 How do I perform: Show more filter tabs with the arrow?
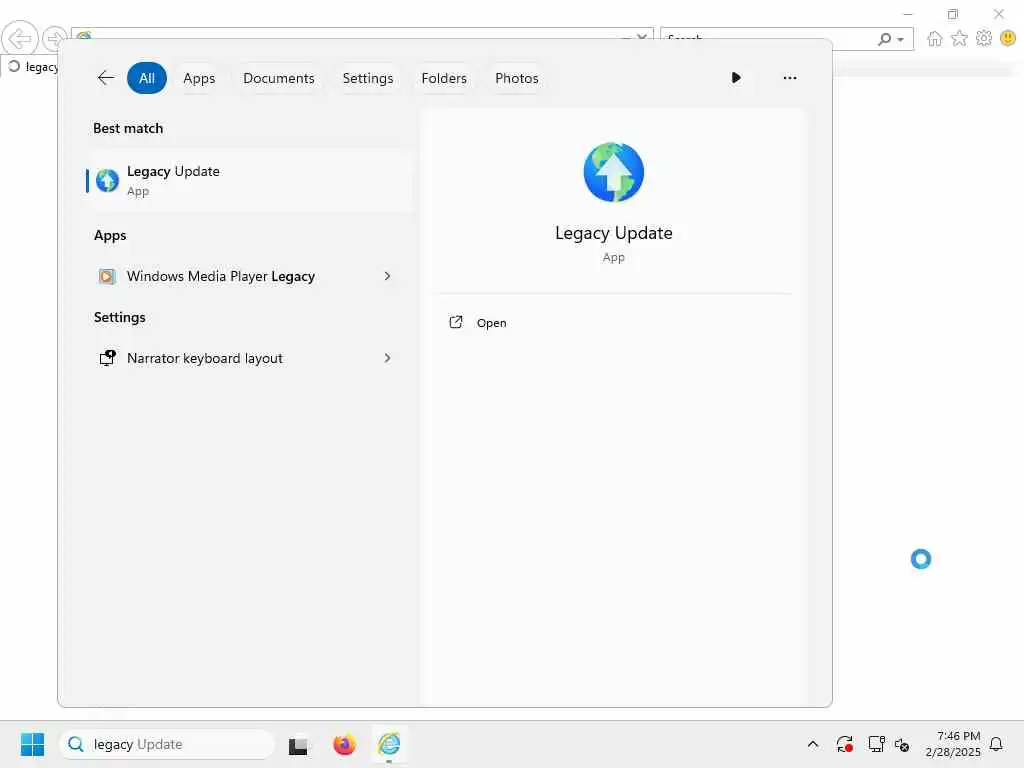736,78
